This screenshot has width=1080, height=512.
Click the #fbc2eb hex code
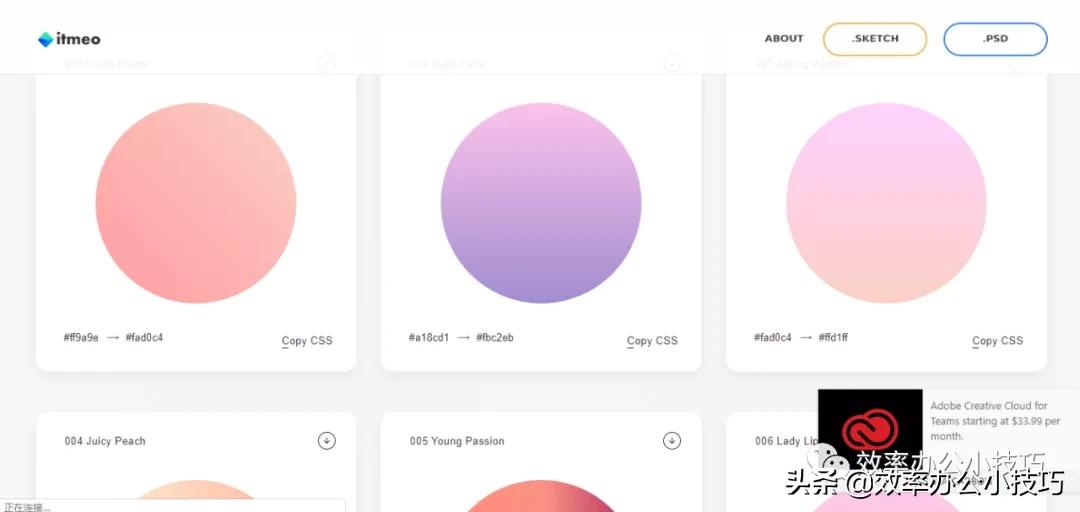coord(495,338)
